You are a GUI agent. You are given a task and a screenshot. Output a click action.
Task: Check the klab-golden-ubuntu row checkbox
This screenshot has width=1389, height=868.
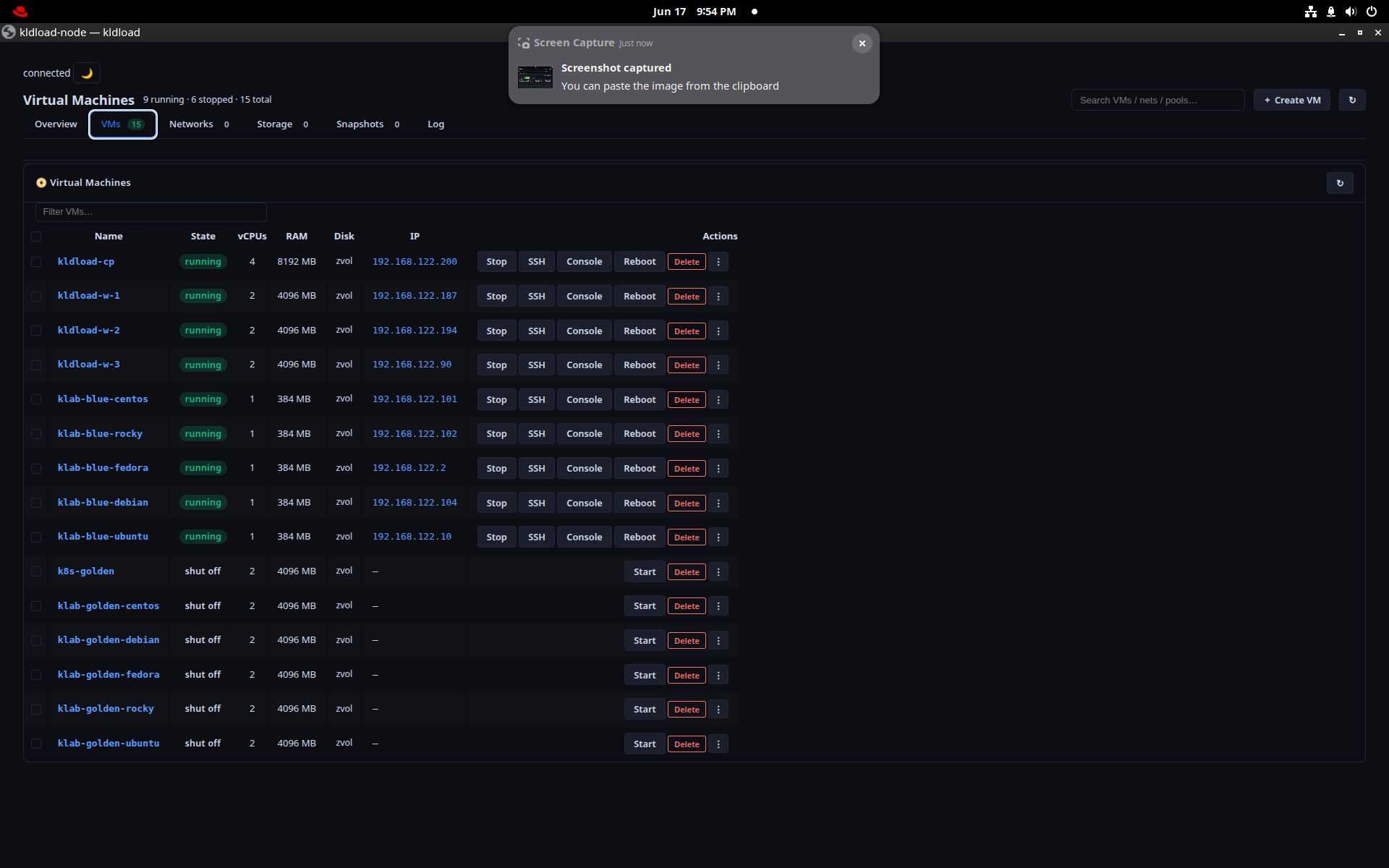tap(36, 744)
